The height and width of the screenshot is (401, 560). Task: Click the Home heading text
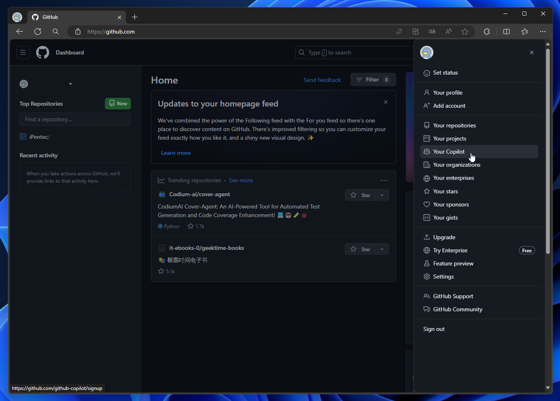click(164, 80)
